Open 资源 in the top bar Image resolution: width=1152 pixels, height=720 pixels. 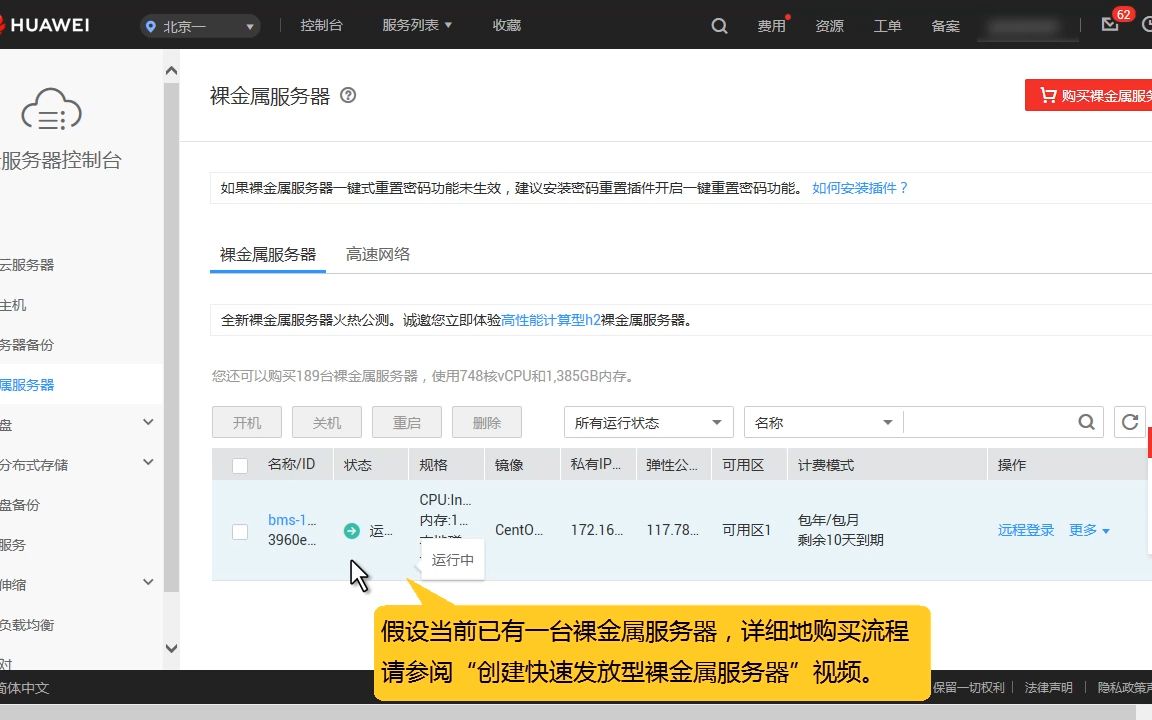tap(829, 26)
